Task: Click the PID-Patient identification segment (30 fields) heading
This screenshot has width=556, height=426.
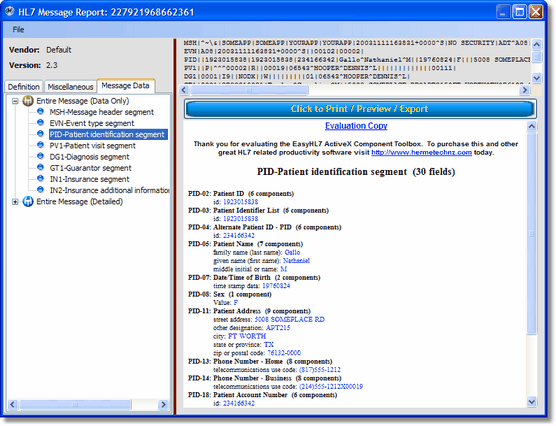Action: [x=356, y=172]
